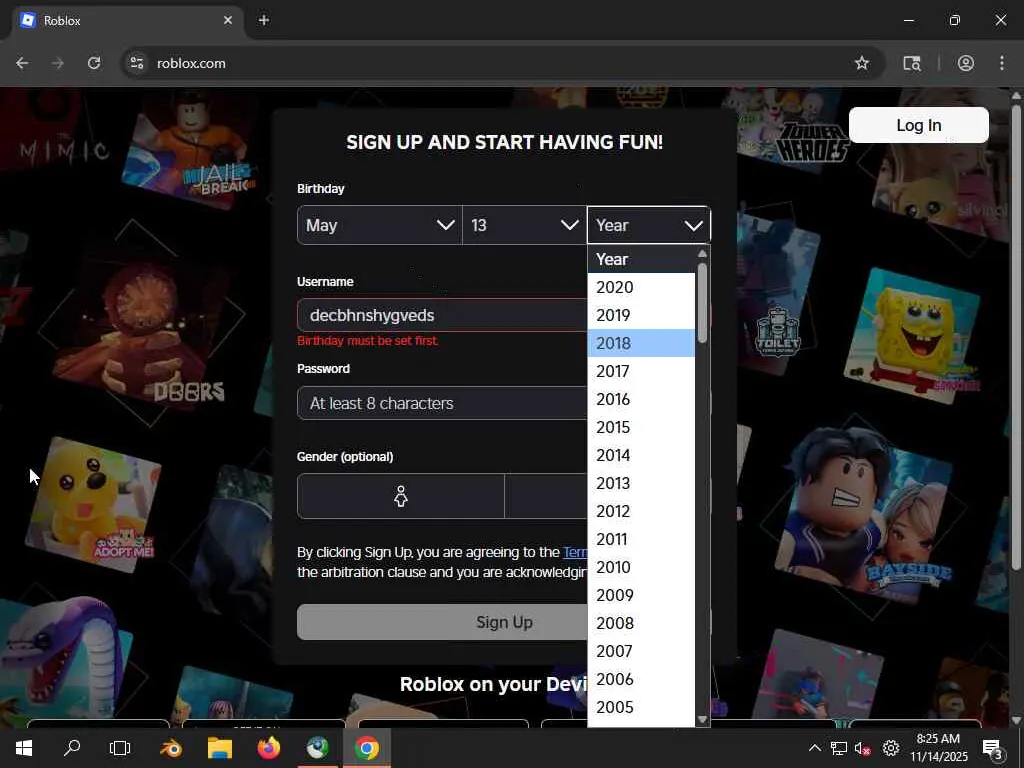Click the SpongeBob game thumbnail

coord(911,334)
